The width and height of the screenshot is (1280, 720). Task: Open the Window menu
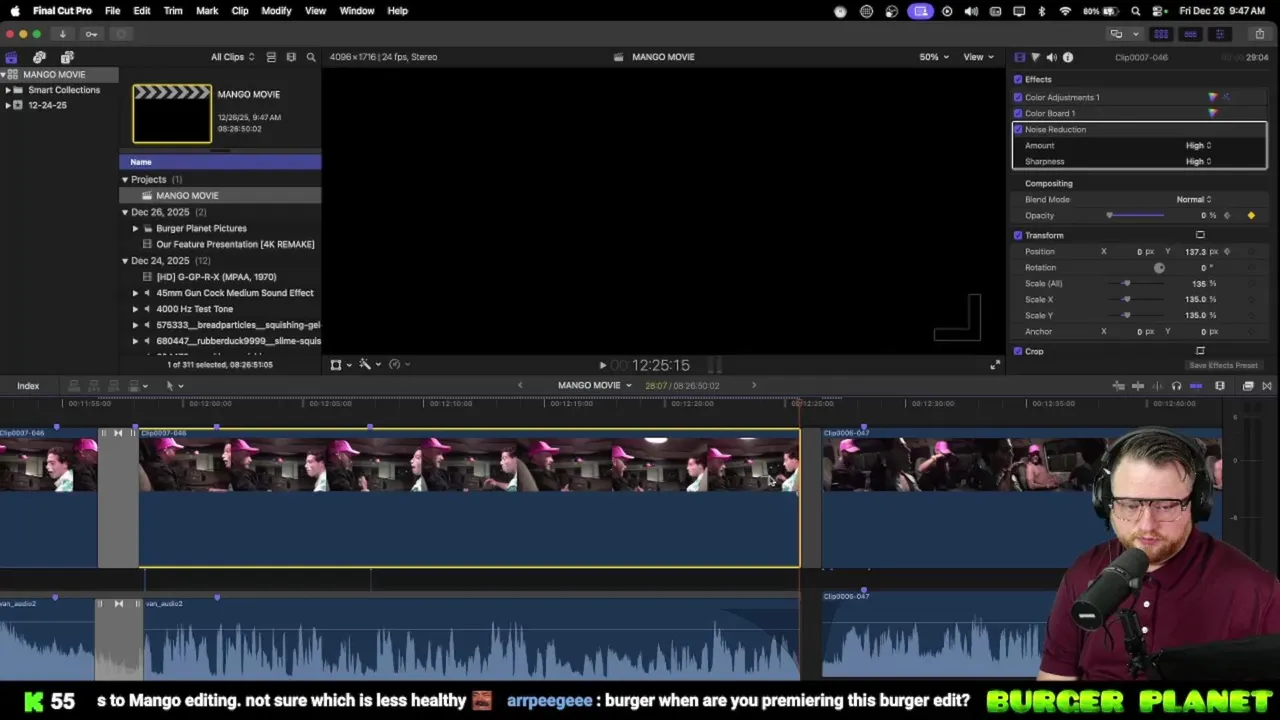click(357, 11)
